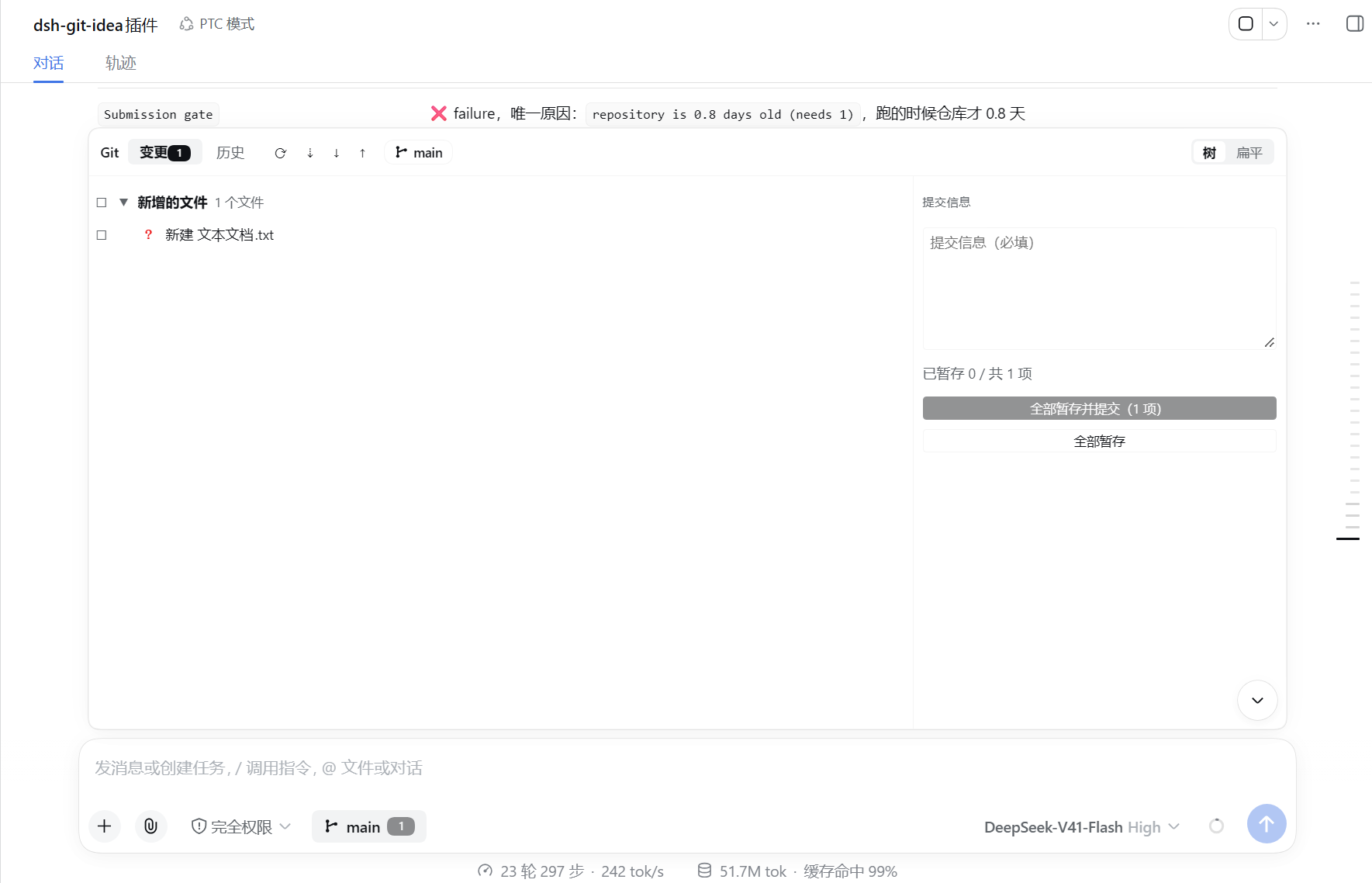This screenshot has height=883, width=1372.
Task: Open the main branch selector in Git toolbar
Action: click(x=419, y=153)
